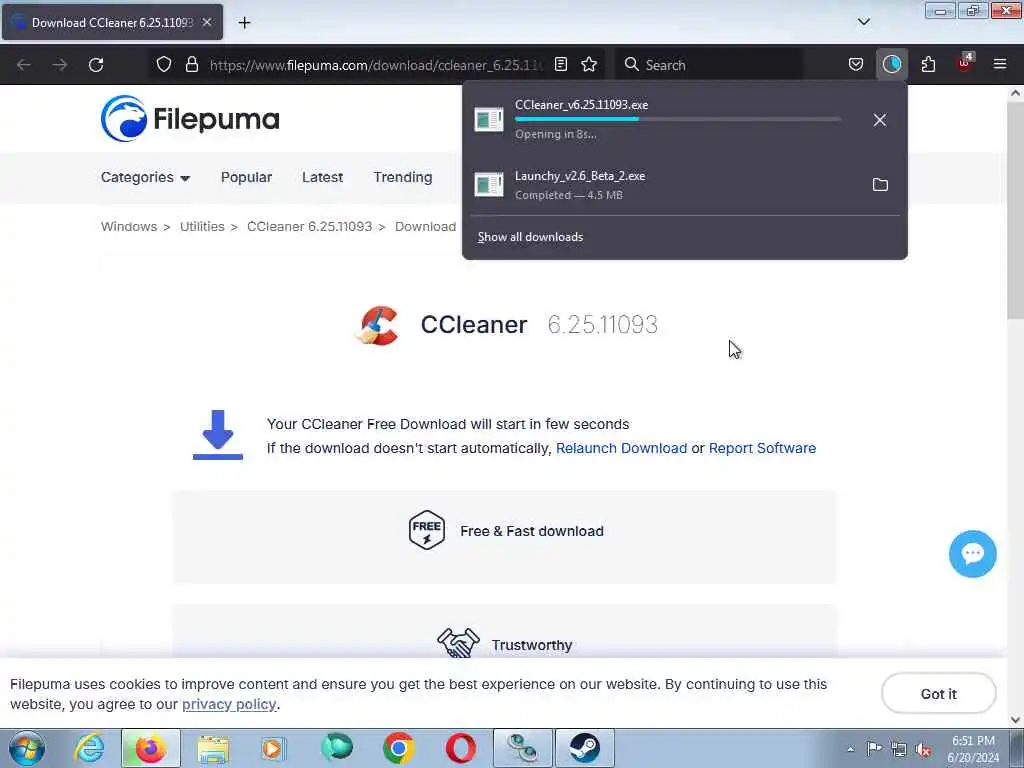Click the CCleaner download progress bar
This screenshot has height=768, width=1024.
point(678,120)
